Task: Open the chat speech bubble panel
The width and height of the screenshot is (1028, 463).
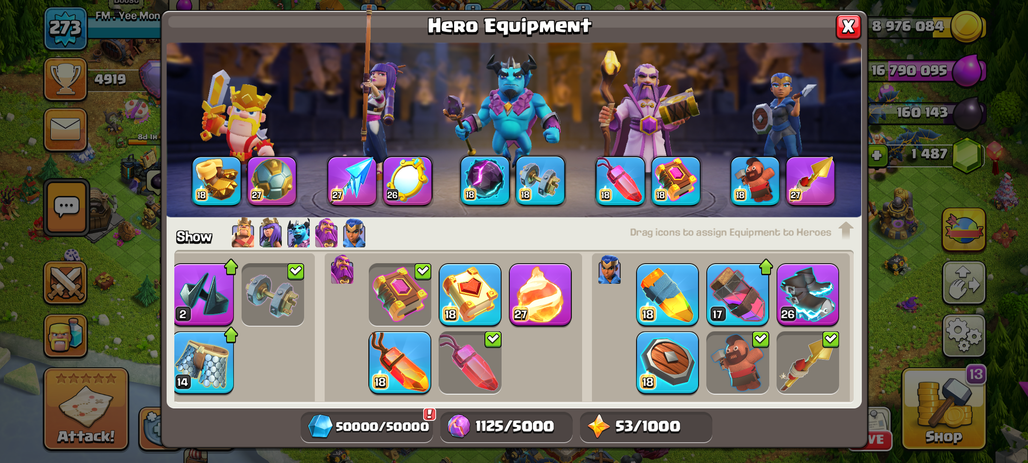Action: coord(66,208)
